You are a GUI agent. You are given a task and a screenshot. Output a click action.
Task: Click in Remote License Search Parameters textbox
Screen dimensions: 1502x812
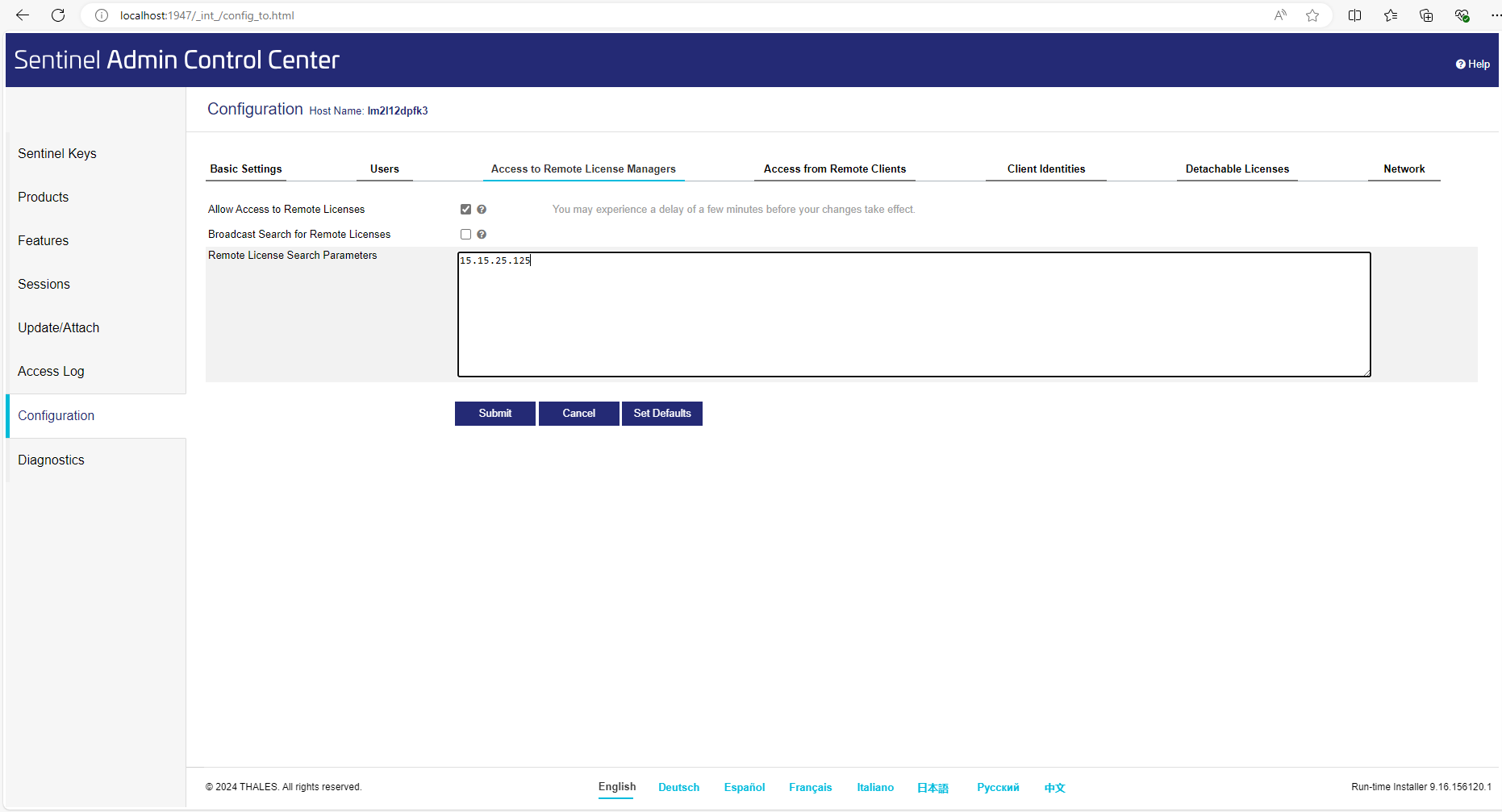click(913, 314)
